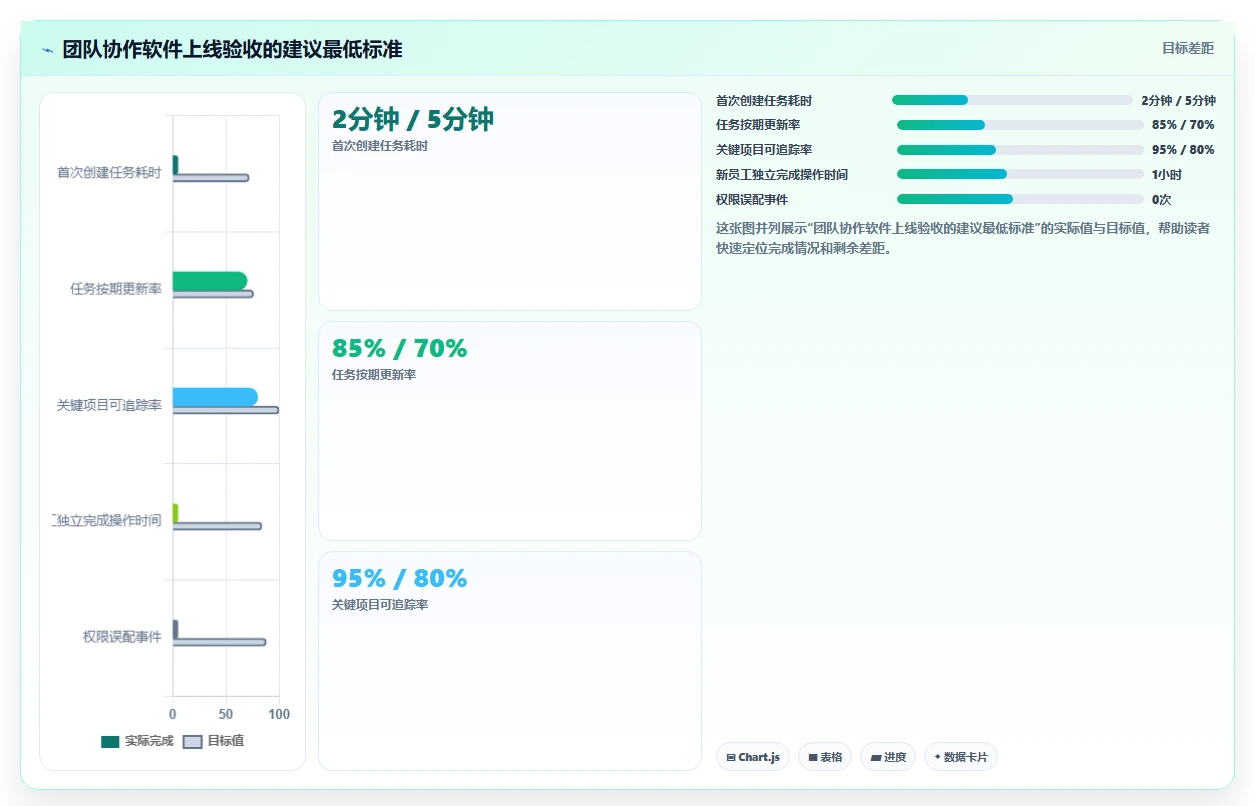Click the 权限误配事件 progress bar
Image resolution: width=1255 pixels, height=806 pixels.
(x=1020, y=199)
